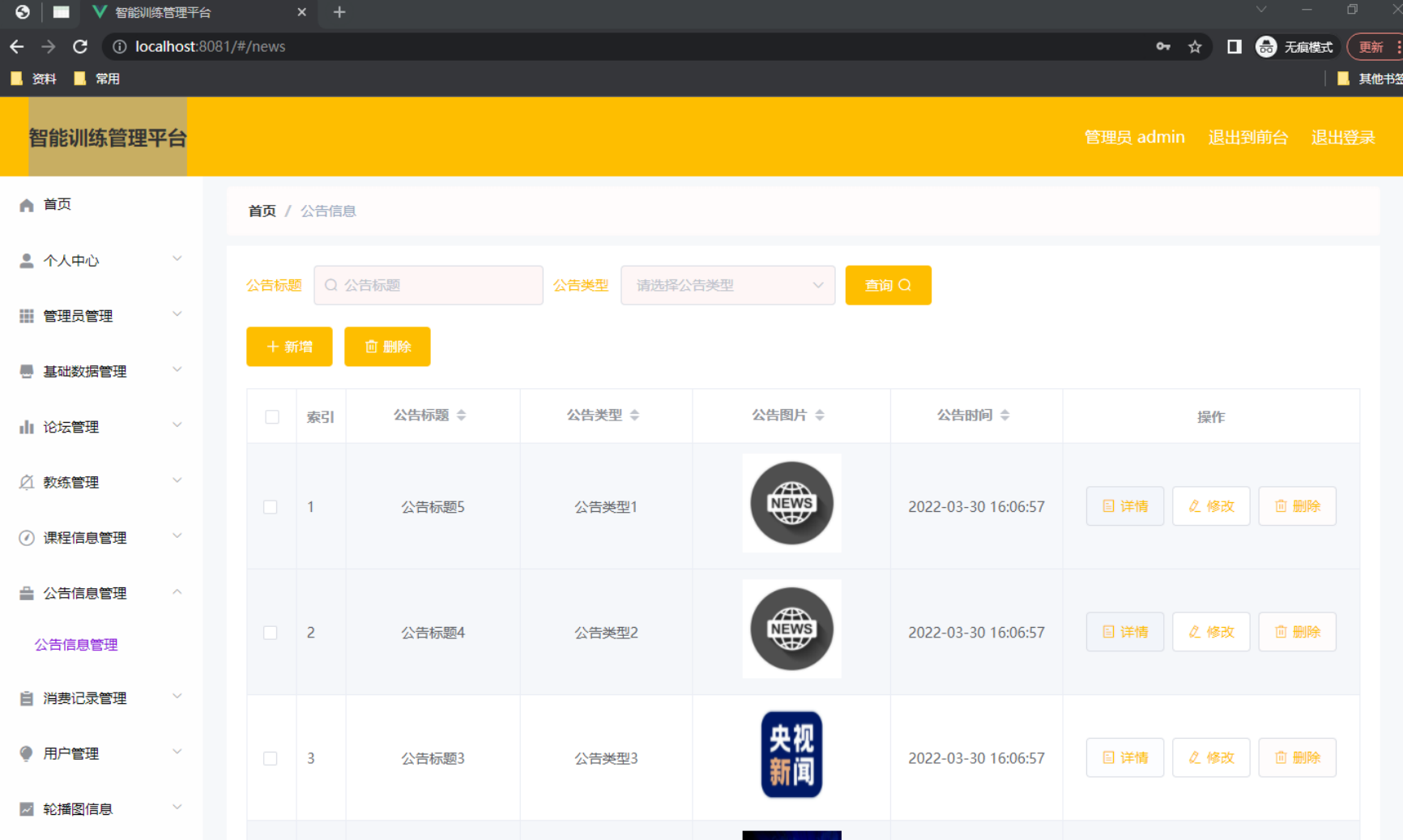Screen dimensions: 1403x840
Task: Open the 资料 bookmark folder
Action: pyautogui.click(x=33, y=79)
